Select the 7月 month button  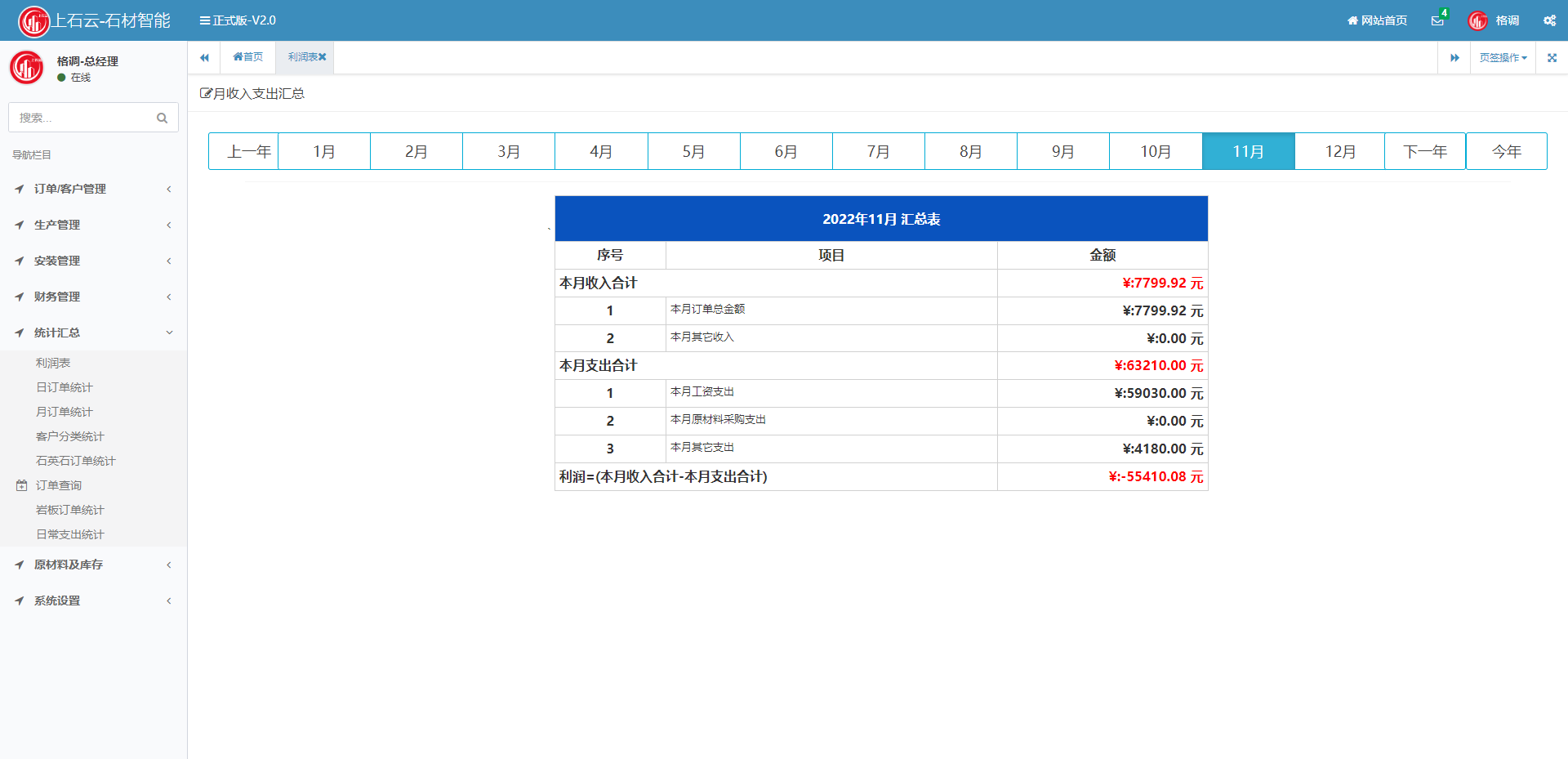tap(879, 151)
